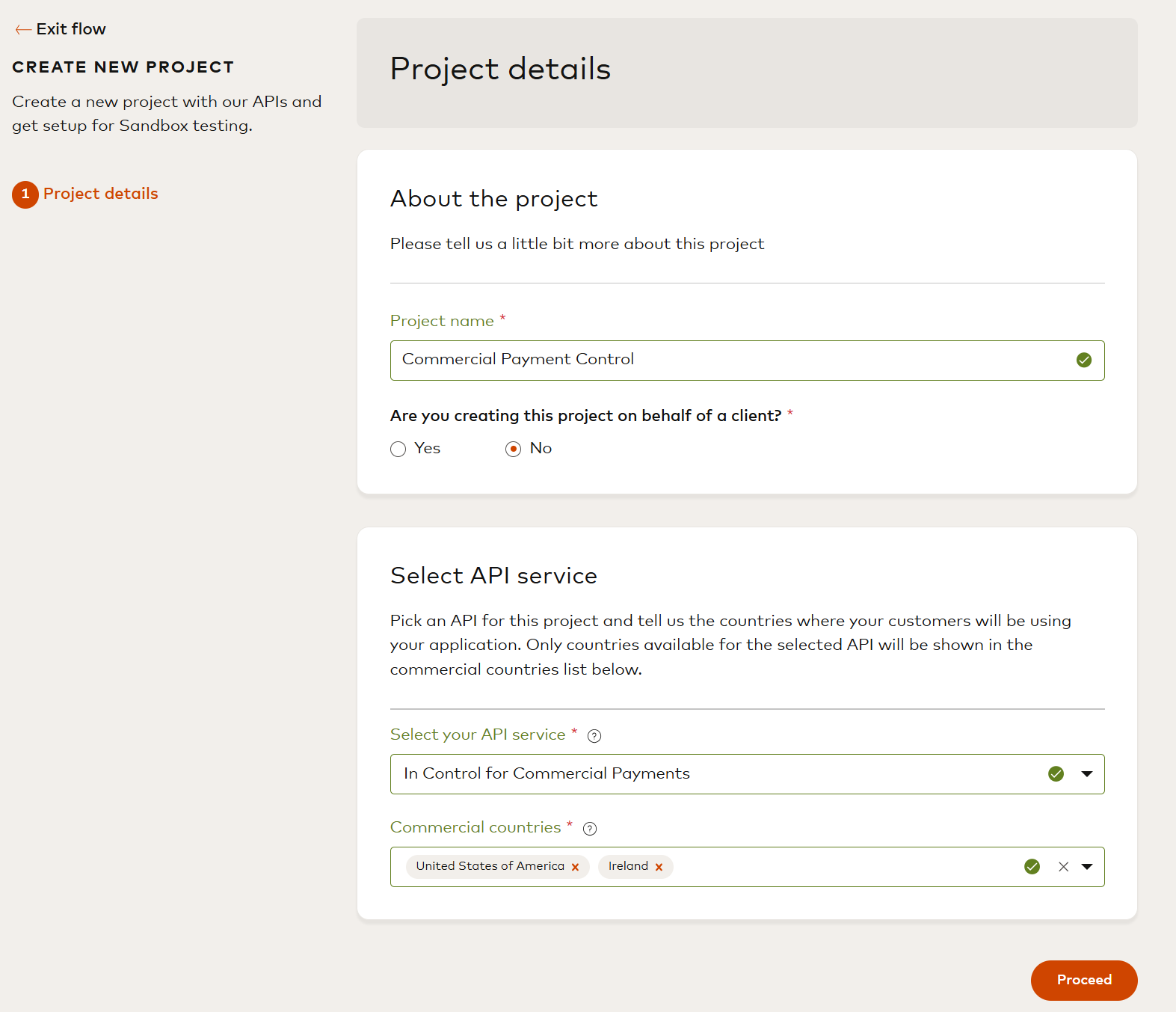The image size is (1176, 1012).
Task: Click the Commercial countries green checkmark
Action: (1032, 867)
